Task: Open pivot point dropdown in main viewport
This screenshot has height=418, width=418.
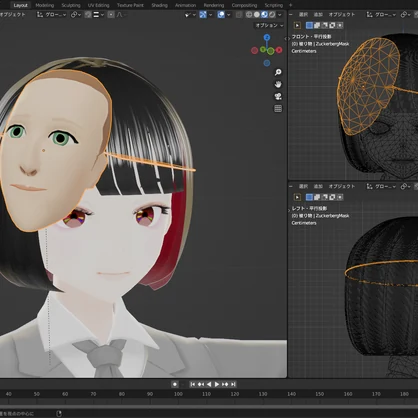Action: point(76,15)
